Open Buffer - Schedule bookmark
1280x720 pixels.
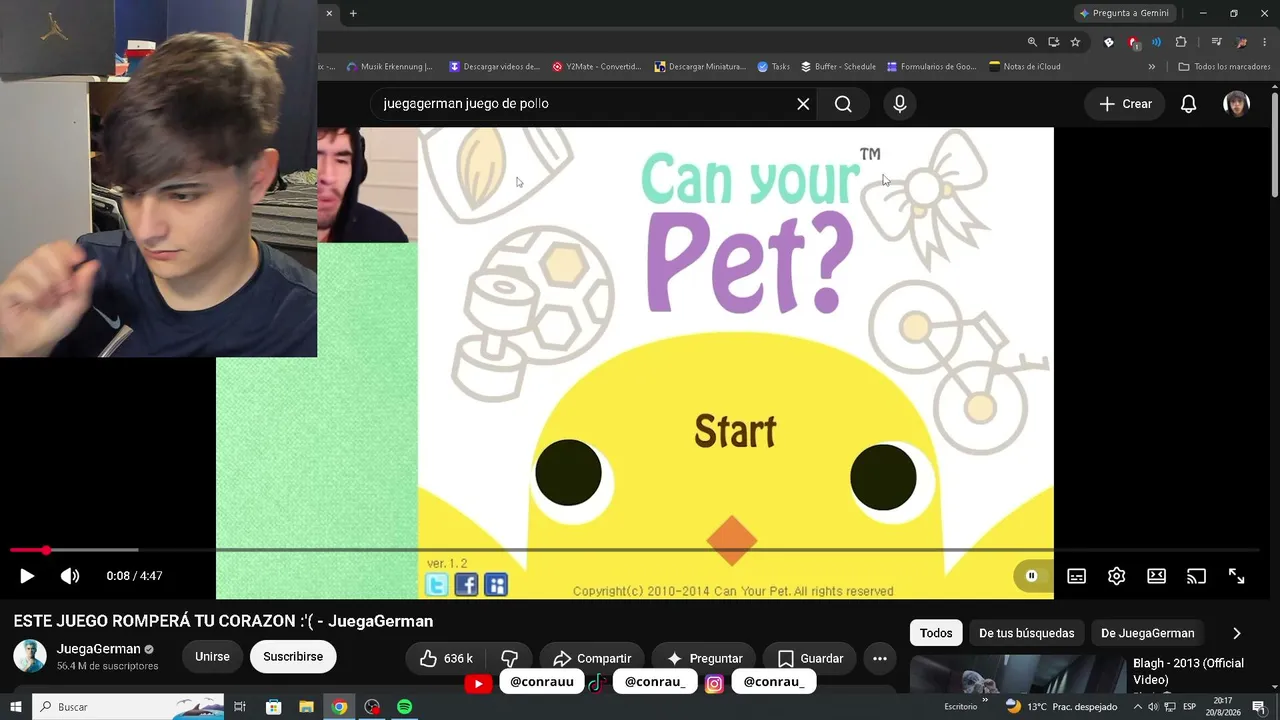tap(838, 67)
